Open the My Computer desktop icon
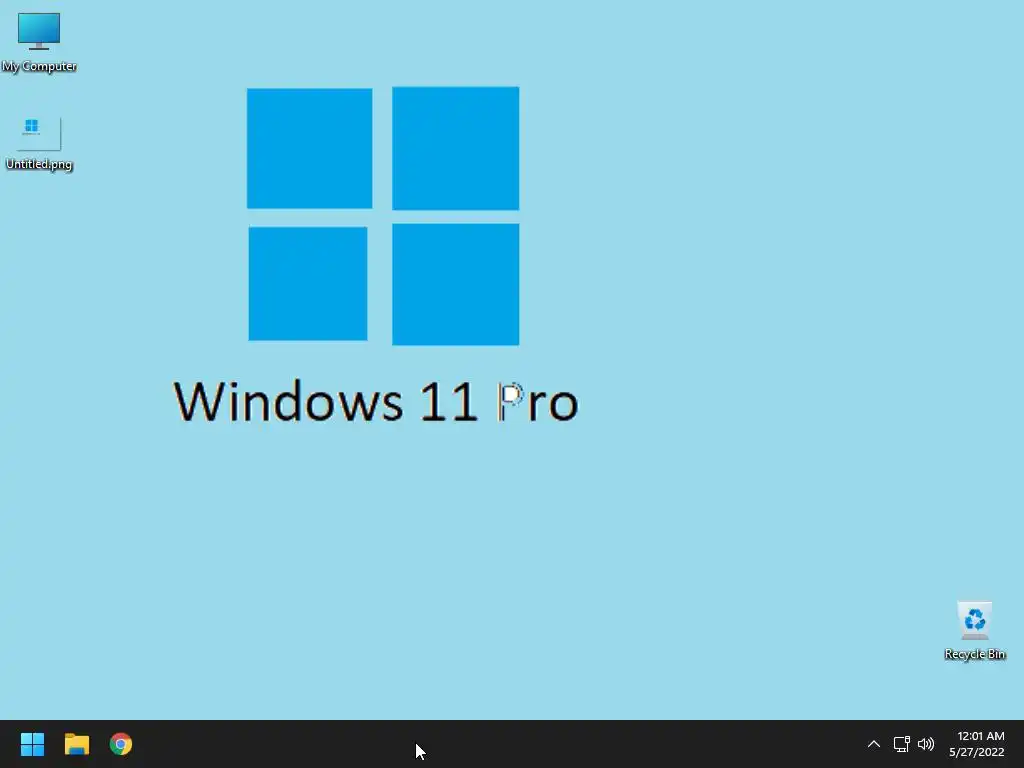Screen dimensions: 1024x768 pyautogui.click(x=39, y=31)
